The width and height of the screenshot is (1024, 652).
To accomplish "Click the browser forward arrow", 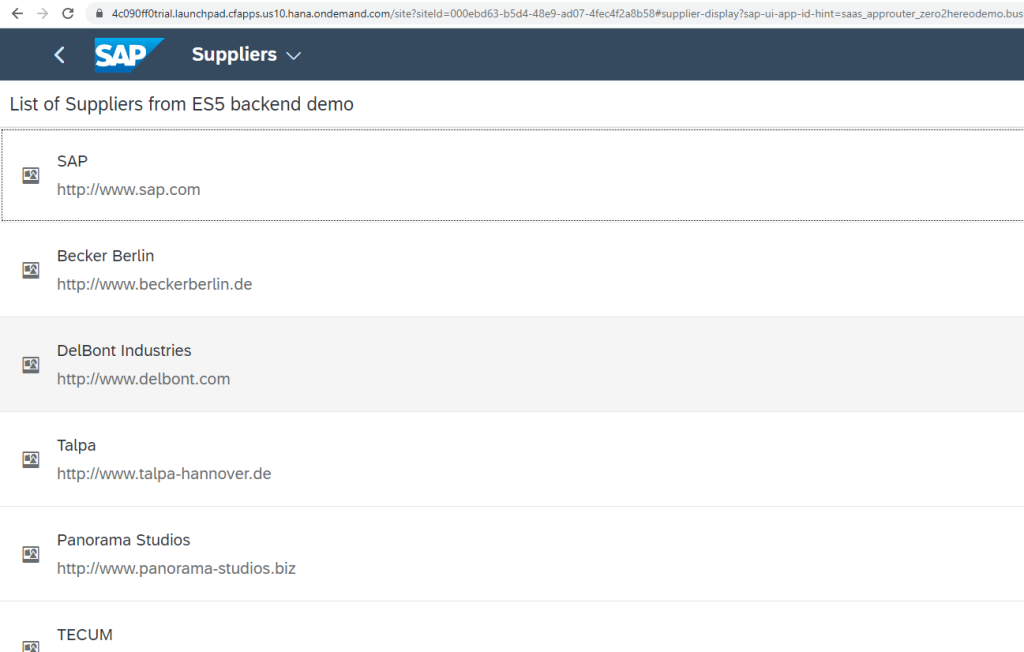I will pyautogui.click(x=41, y=13).
